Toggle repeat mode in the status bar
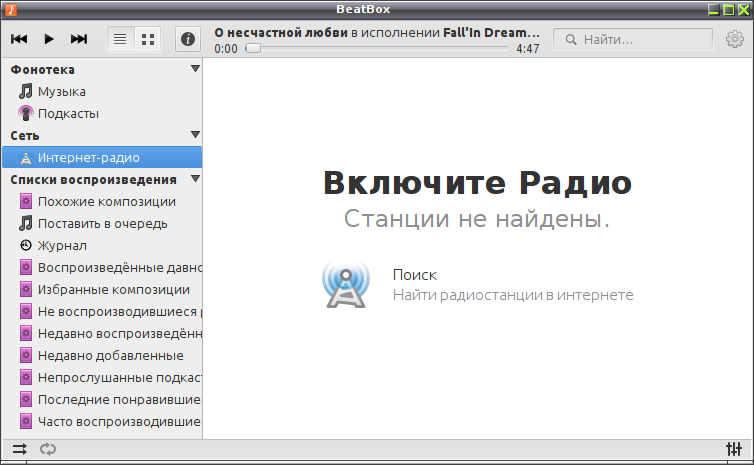This screenshot has width=754, height=465. pyautogui.click(x=48, y=449)
